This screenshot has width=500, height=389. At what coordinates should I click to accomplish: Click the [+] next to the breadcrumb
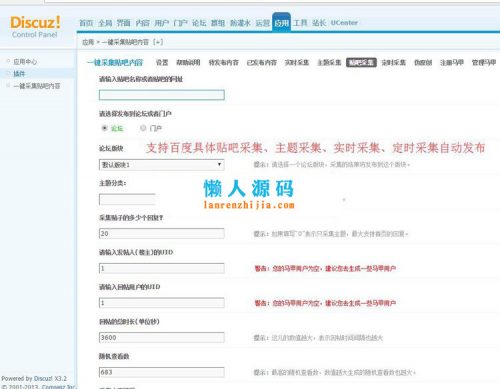click(158, 42)
